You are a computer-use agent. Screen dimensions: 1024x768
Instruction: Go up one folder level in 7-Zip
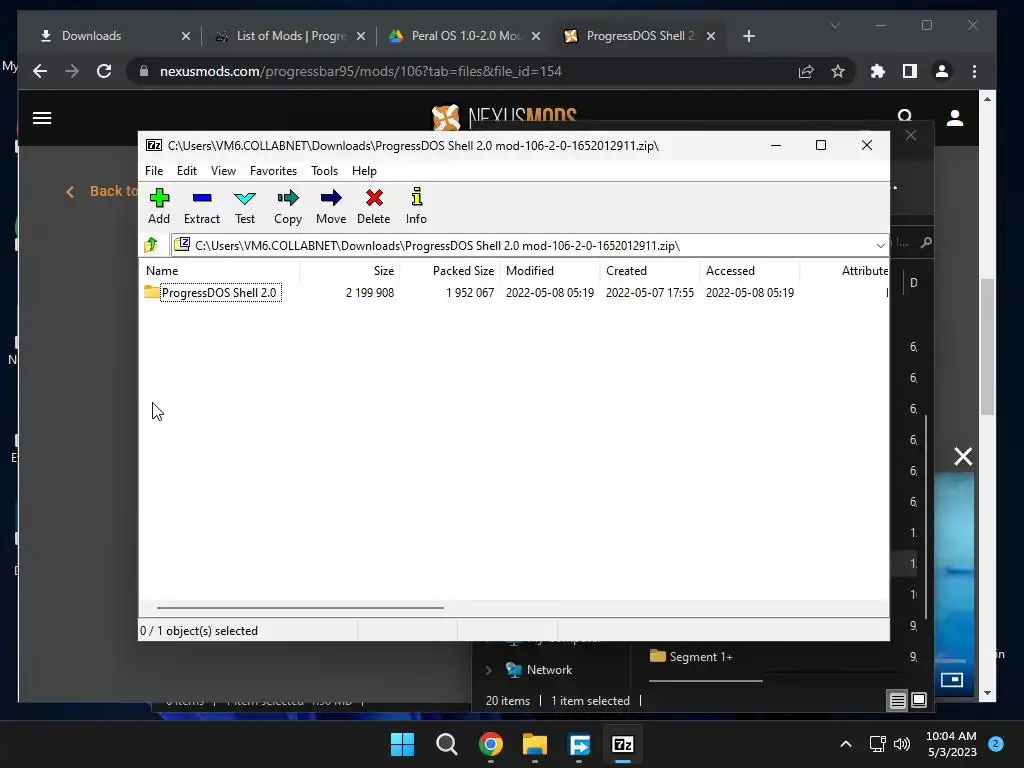click(152, 245)
